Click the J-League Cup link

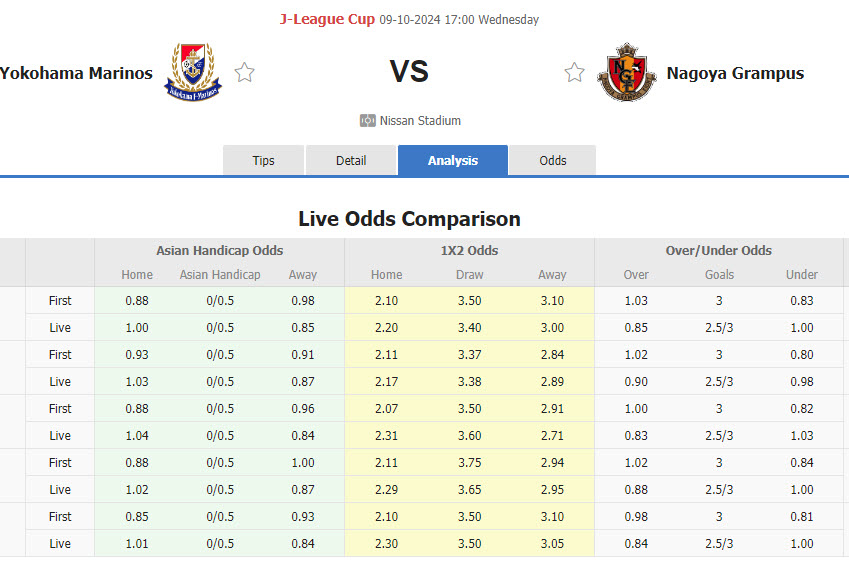coord(327,19)
